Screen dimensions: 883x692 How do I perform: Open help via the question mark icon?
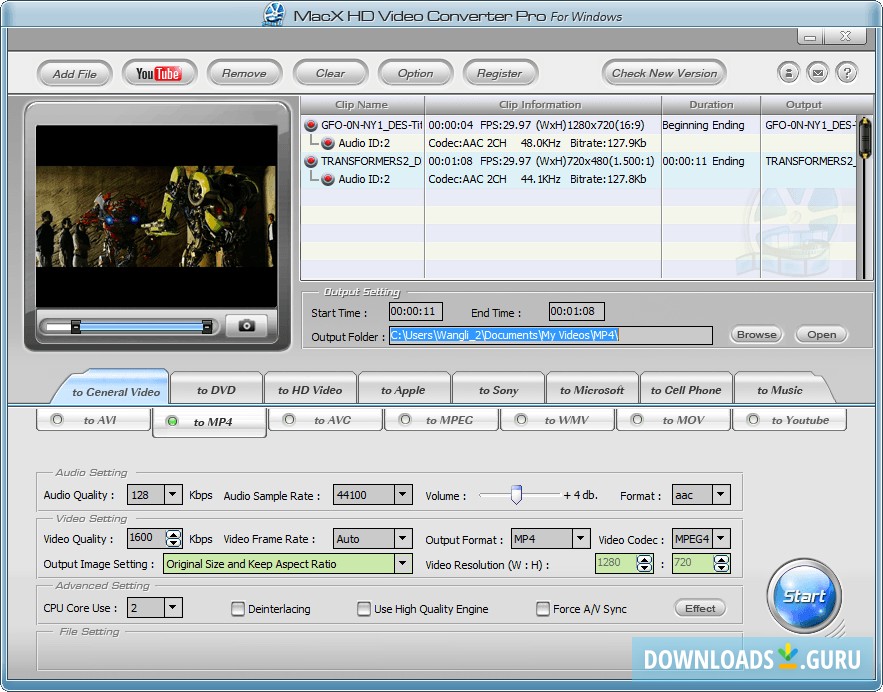(x=848, y=72)
